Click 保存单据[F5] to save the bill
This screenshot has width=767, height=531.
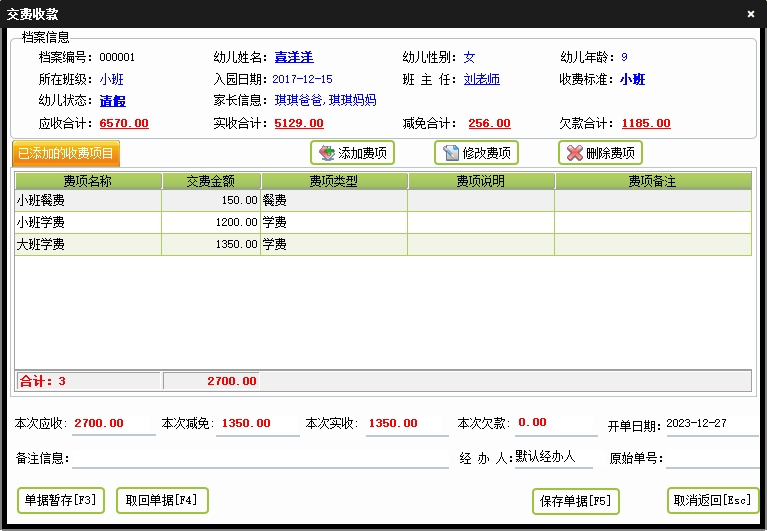click(x=575, y=501)
